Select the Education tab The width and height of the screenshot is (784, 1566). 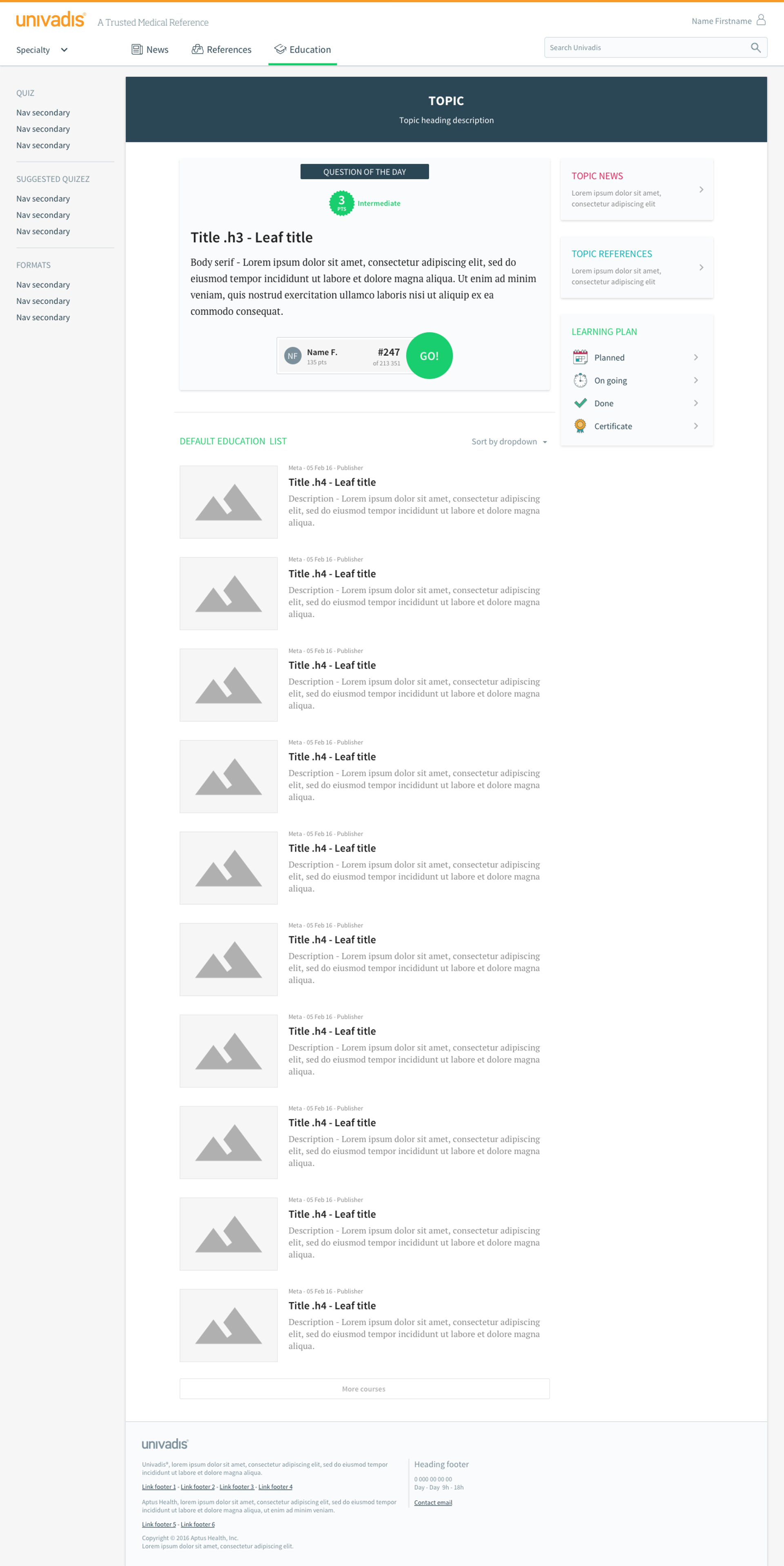[303, 49]
